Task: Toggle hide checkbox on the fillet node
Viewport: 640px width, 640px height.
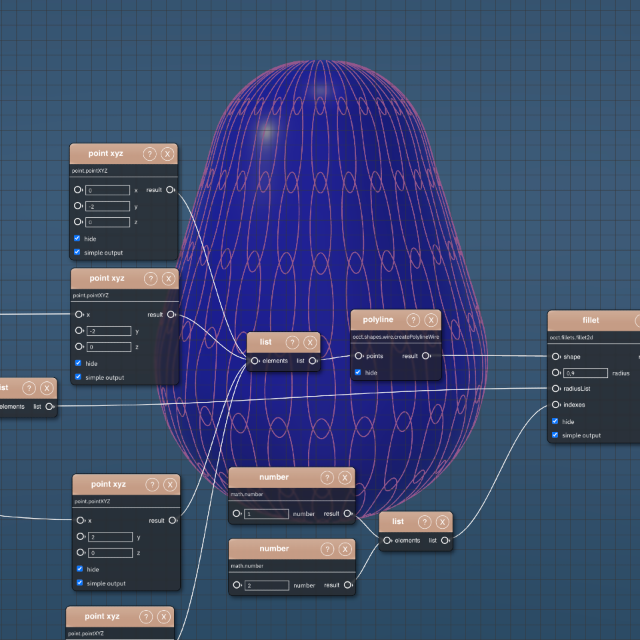Action: click(555, 421)
